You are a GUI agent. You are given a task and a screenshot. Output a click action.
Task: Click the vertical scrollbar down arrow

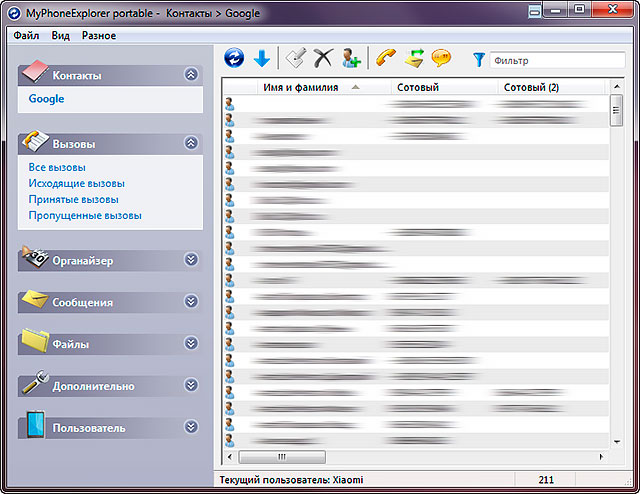coord(617,442)
